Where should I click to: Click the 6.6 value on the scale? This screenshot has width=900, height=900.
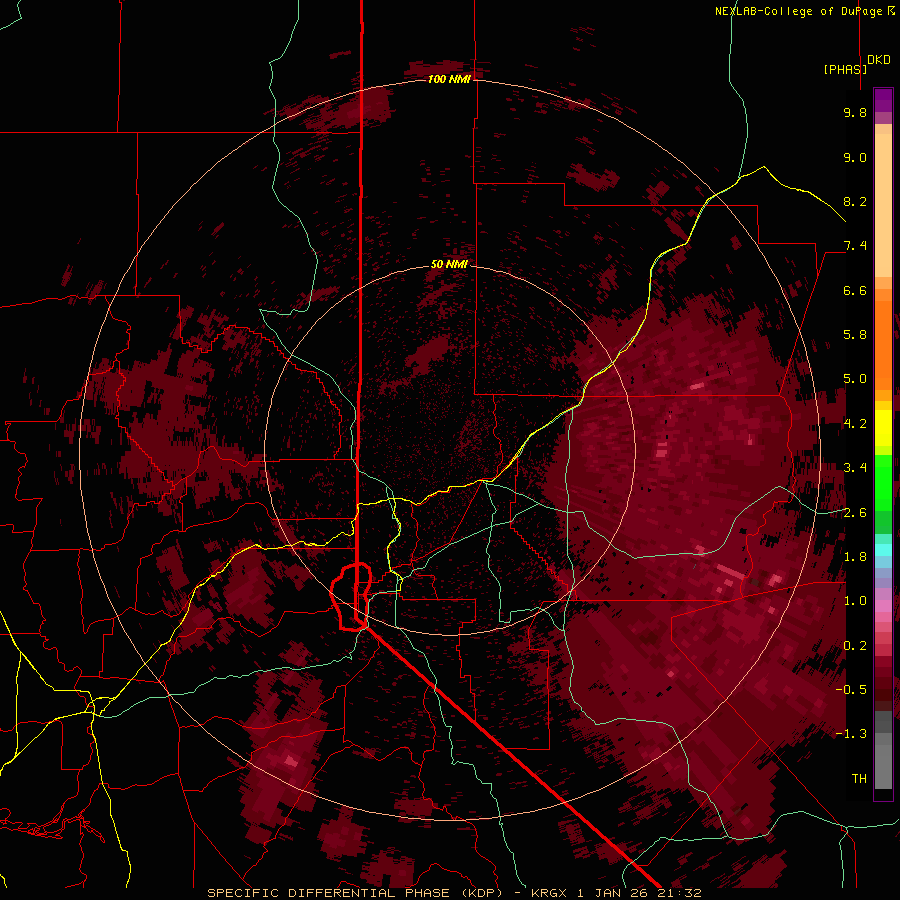pyautogui.click(x=855, y=290)
